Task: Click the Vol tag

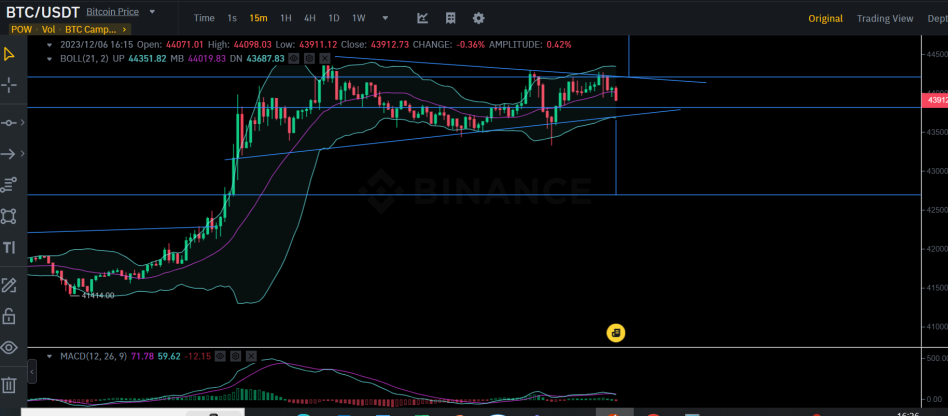Action: [x=48, y=29]
